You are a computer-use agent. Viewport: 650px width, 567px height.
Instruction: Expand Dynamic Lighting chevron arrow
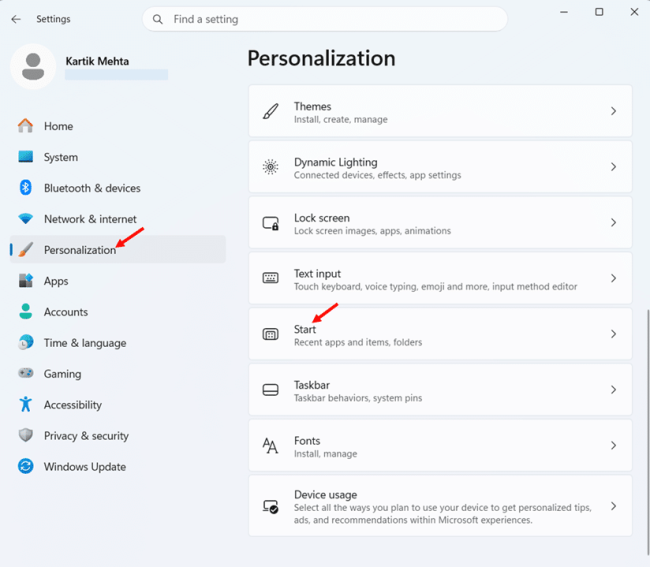(x=614, y=167)
